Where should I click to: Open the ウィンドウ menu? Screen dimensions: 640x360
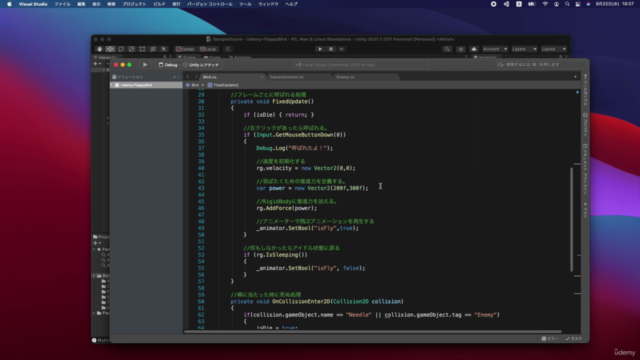click(268, 4)
